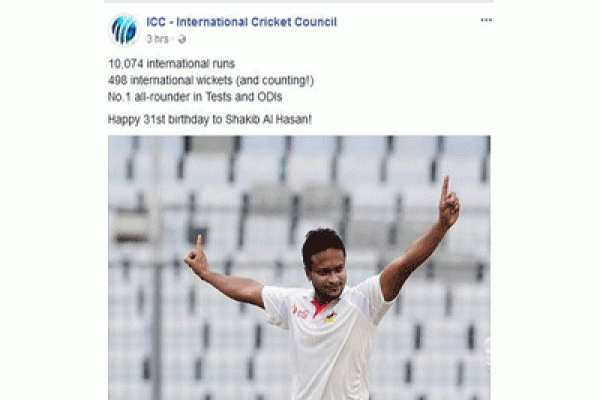Click the red sponsor logo on jersey
Image resolution: width=600 pixels, height=400 pixels.
[x=300, y=312]
